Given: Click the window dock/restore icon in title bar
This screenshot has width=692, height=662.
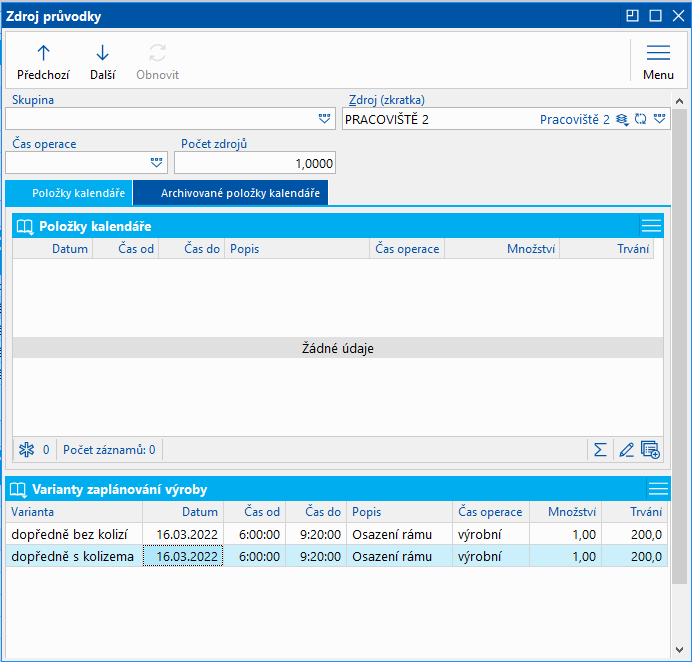Looking at the screenshot, I should click(632, 16).
